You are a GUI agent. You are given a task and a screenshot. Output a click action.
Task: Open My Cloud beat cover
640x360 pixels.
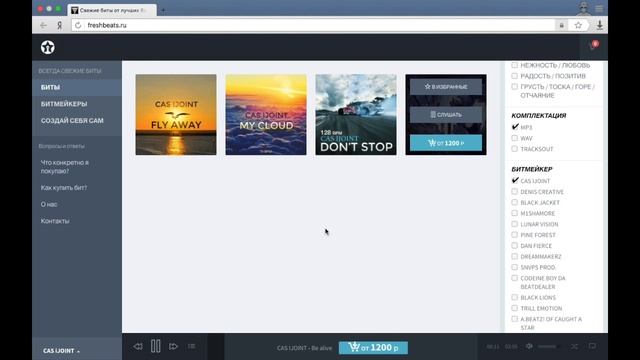click(x=266, y=115)
